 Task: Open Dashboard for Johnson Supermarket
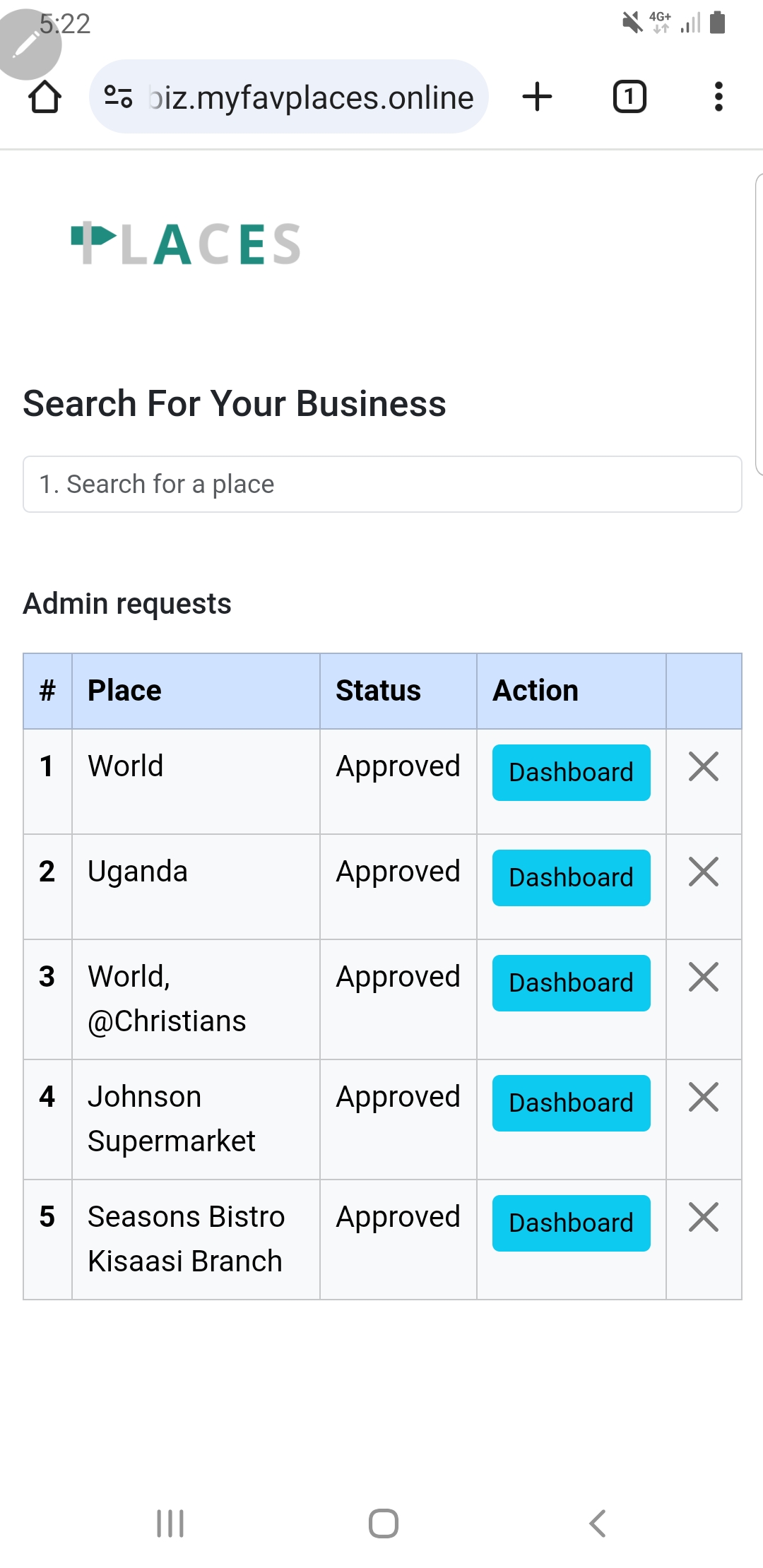[571, 1103]
